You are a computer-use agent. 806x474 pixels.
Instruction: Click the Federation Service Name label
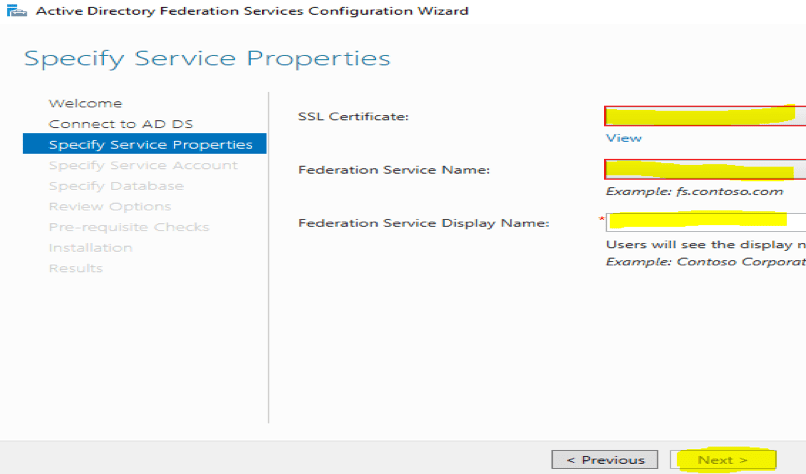394,170
